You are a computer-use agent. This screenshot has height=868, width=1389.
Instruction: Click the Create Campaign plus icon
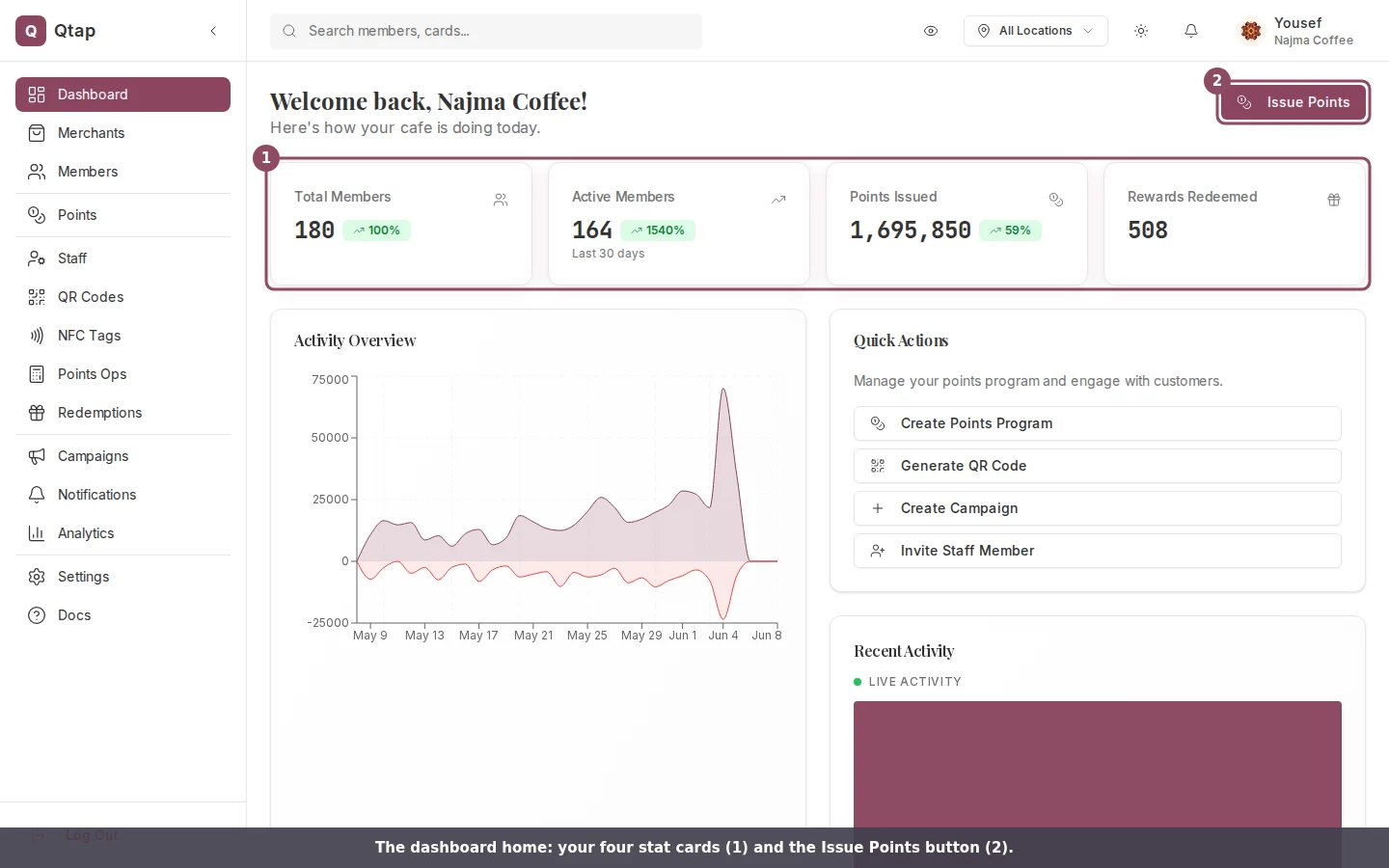[x=878, y=508]
